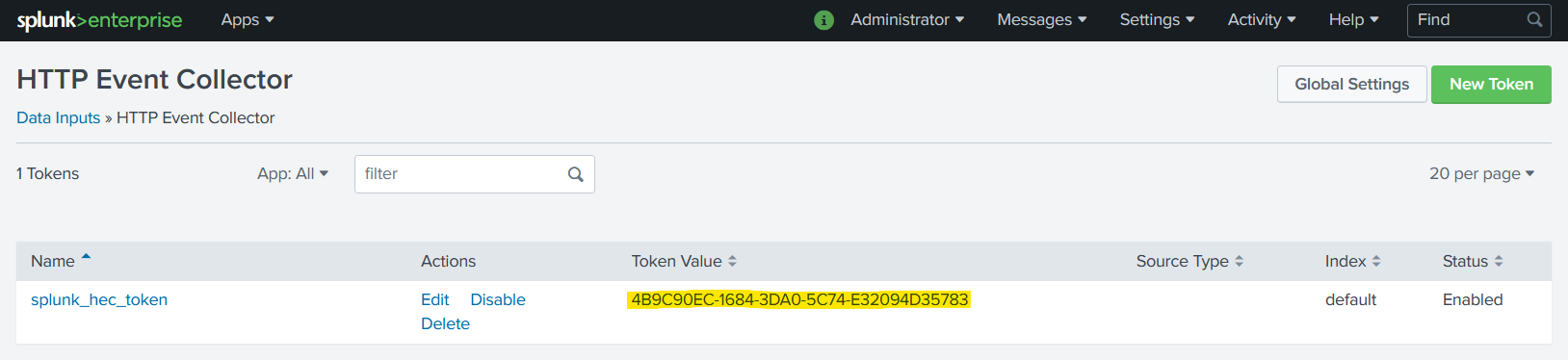Open the Apps dropdown menu
This screenshot has height=360, width=1568.
[x=248, y=20]
